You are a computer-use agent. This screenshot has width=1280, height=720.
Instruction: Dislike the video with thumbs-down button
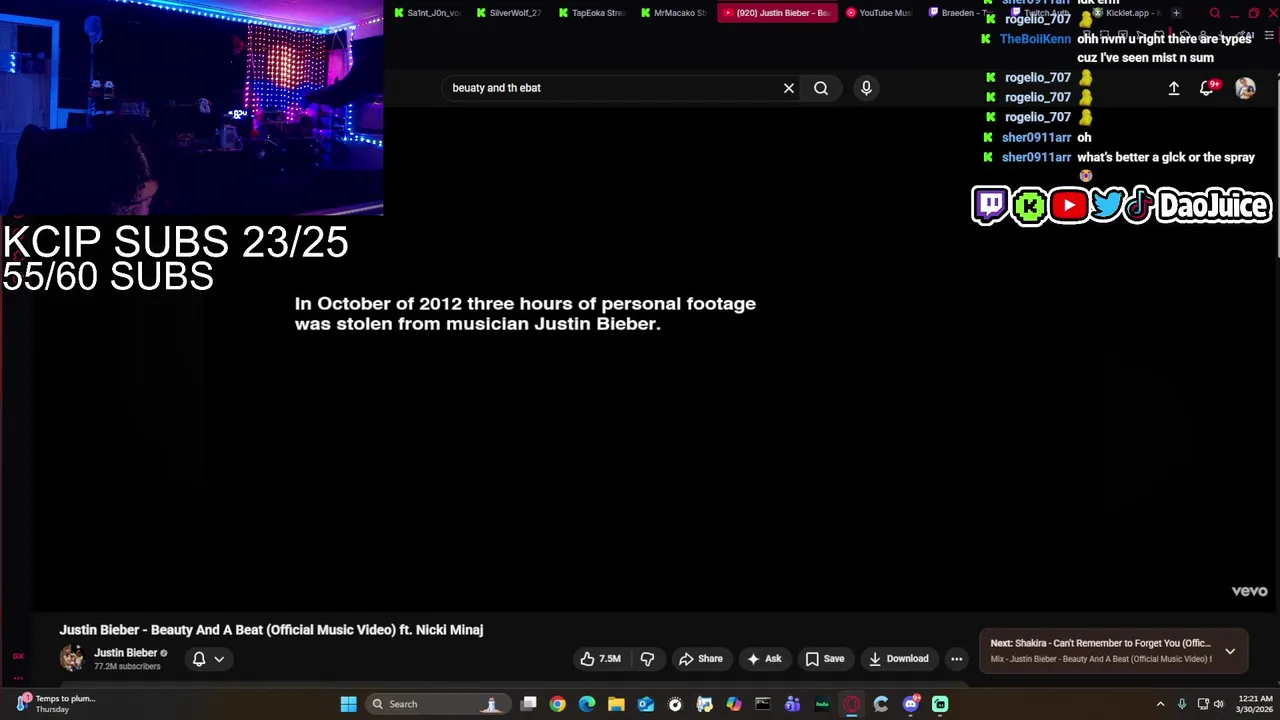pyautogui.click(x=647, y=659)
